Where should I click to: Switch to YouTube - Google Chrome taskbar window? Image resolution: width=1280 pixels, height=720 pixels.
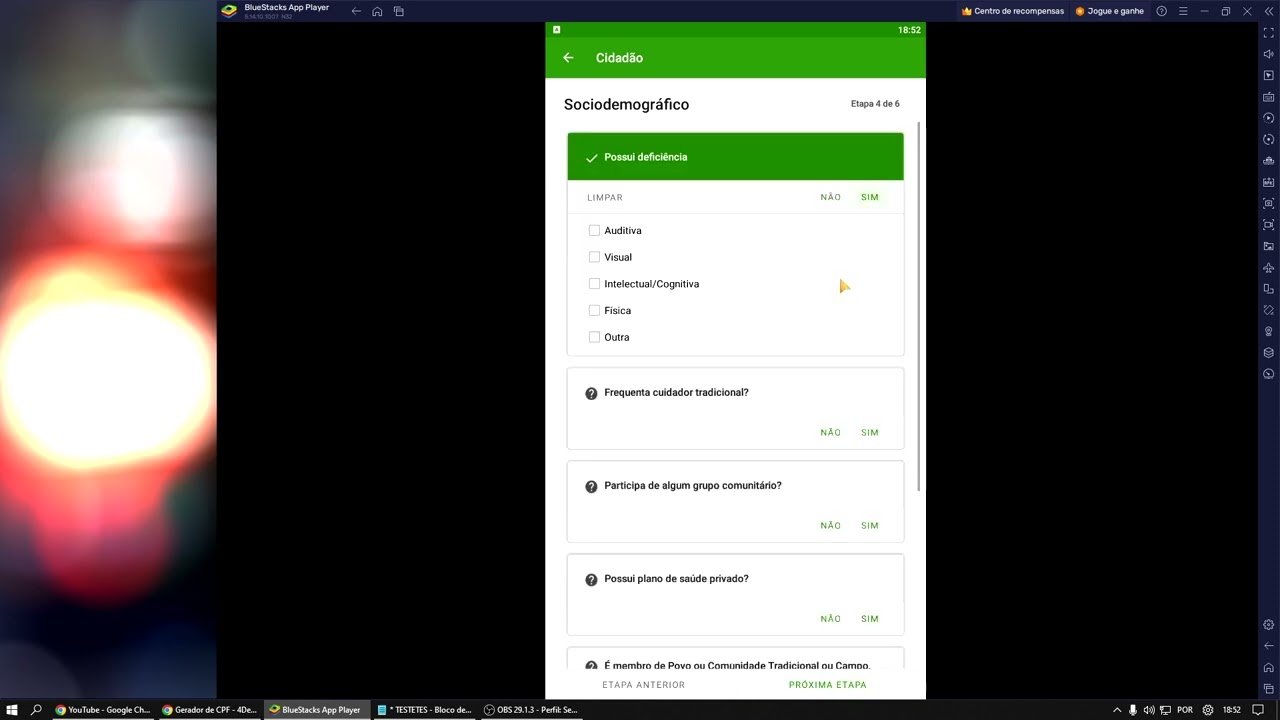(x=103, y=710)
